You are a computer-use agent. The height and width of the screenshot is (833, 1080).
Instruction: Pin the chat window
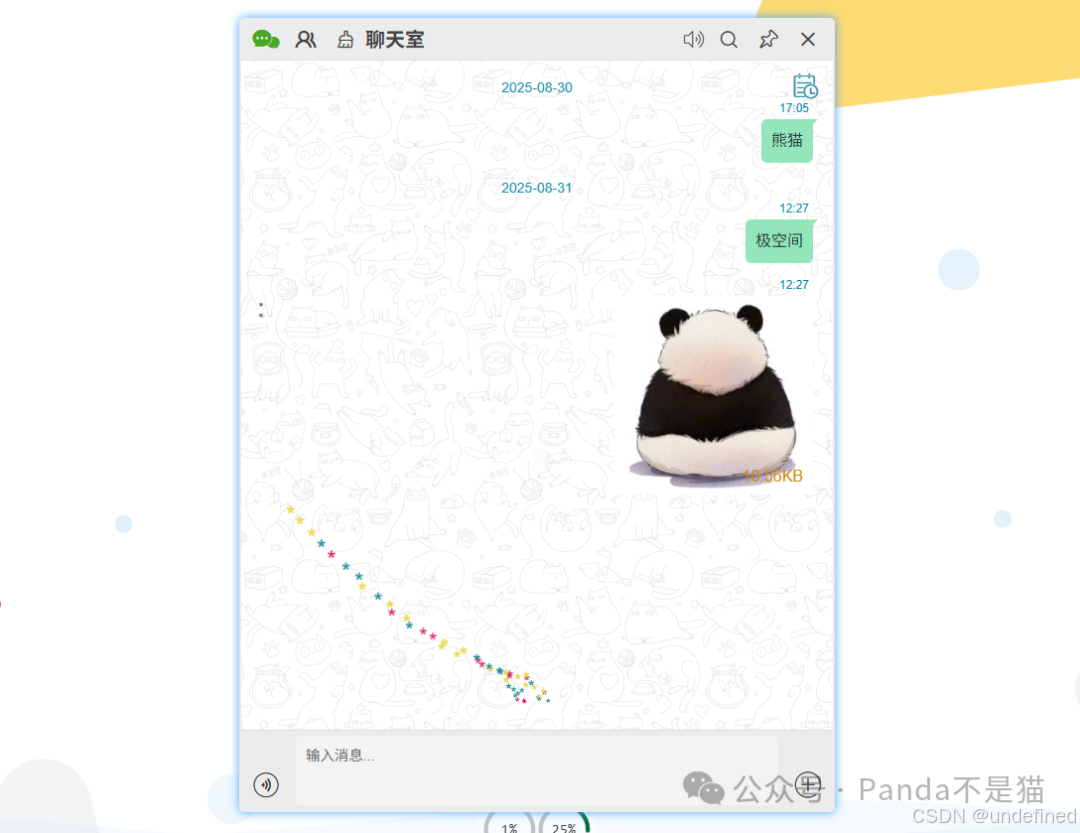coord(769,39)
